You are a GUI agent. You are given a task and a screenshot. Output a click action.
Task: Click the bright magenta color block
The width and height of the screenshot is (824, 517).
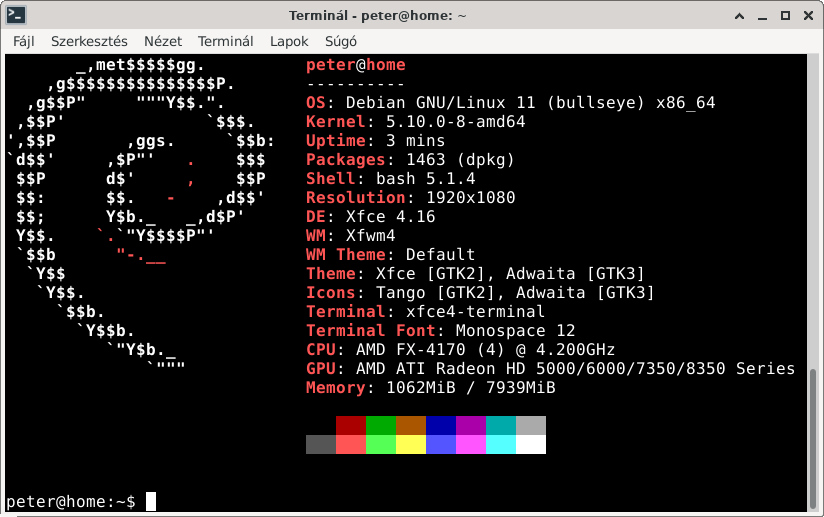470,444
